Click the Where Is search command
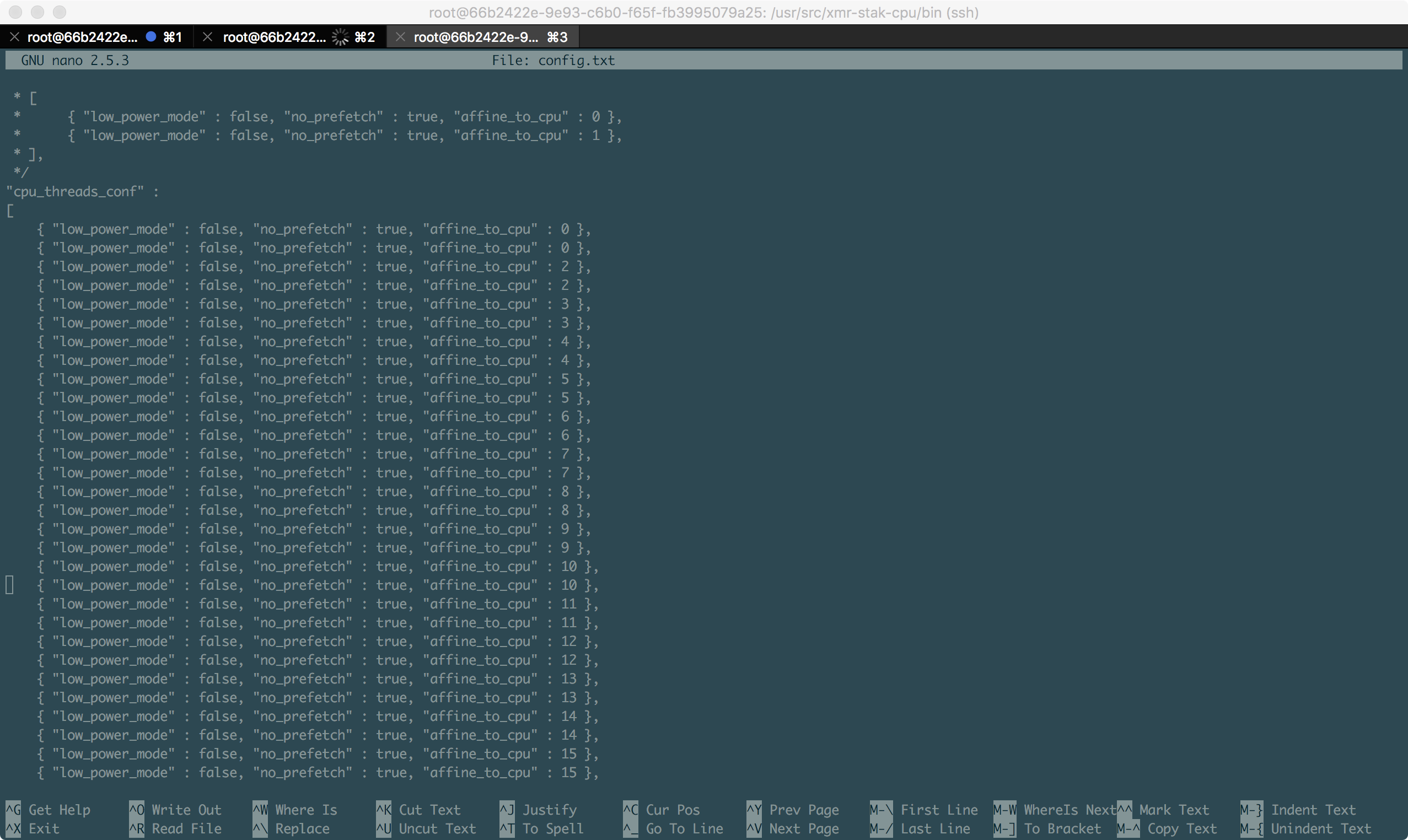Image resolution: width=1408 pixels, height=840 pixels. point(305,810)
